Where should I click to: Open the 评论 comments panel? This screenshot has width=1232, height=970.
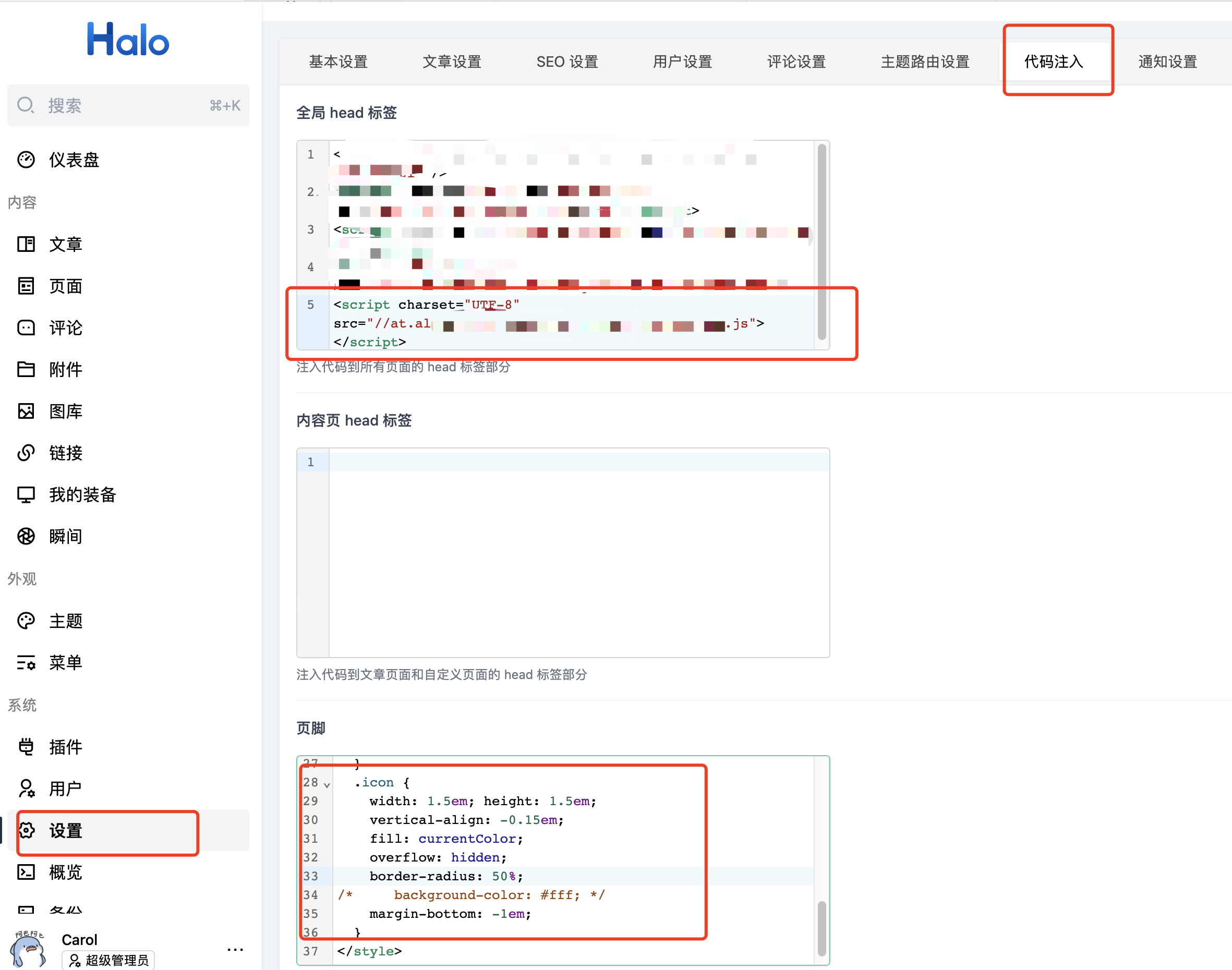tap(65, 328)
